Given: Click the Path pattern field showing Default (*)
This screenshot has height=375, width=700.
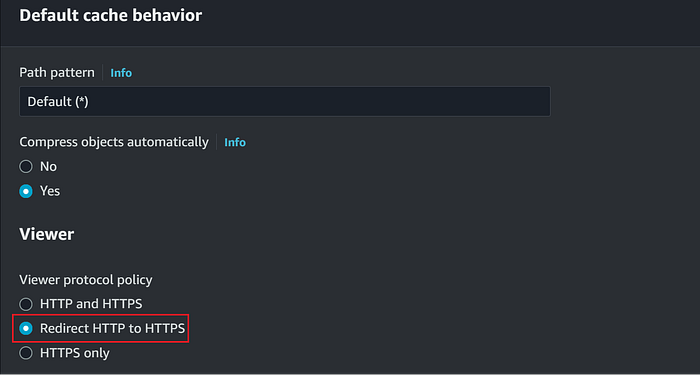Looking at the screenshot, I should pyautogui.click(x=285, y=102).
